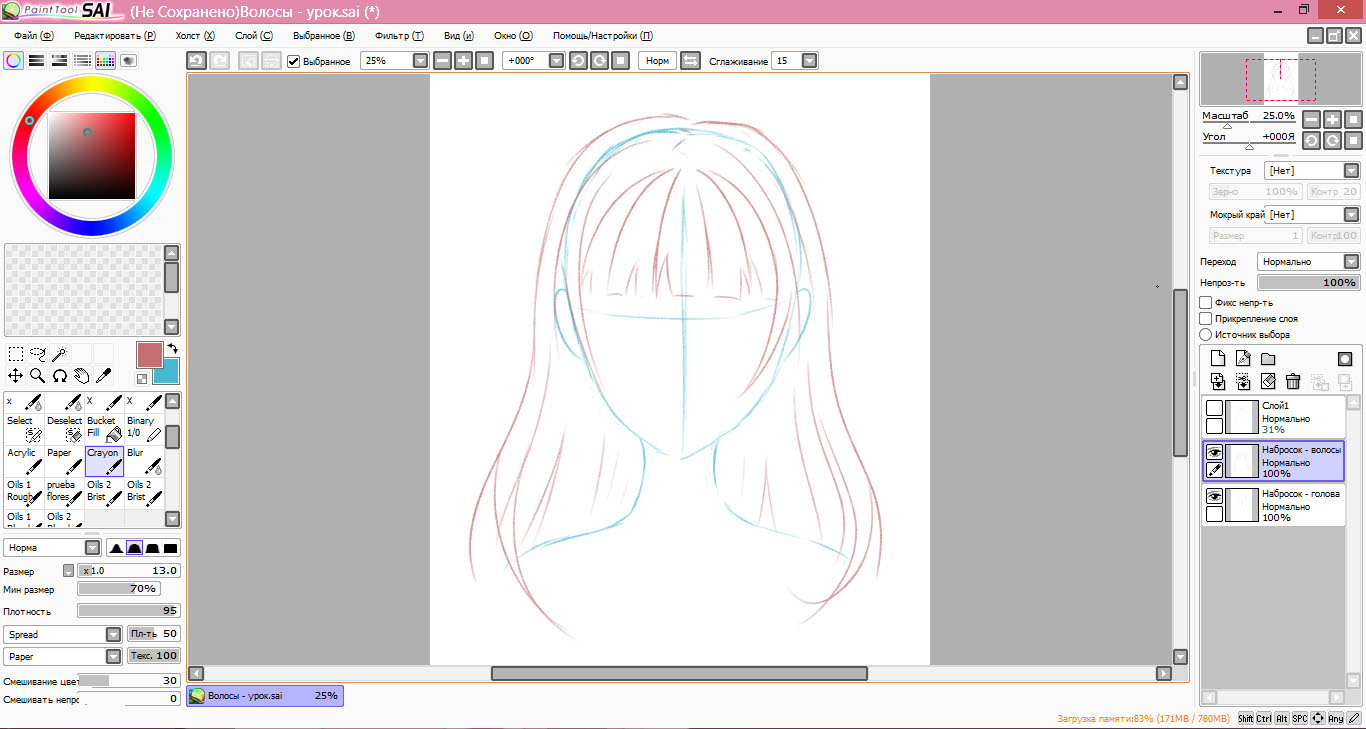Delete layer with trash can icon

pos(1293,381)
